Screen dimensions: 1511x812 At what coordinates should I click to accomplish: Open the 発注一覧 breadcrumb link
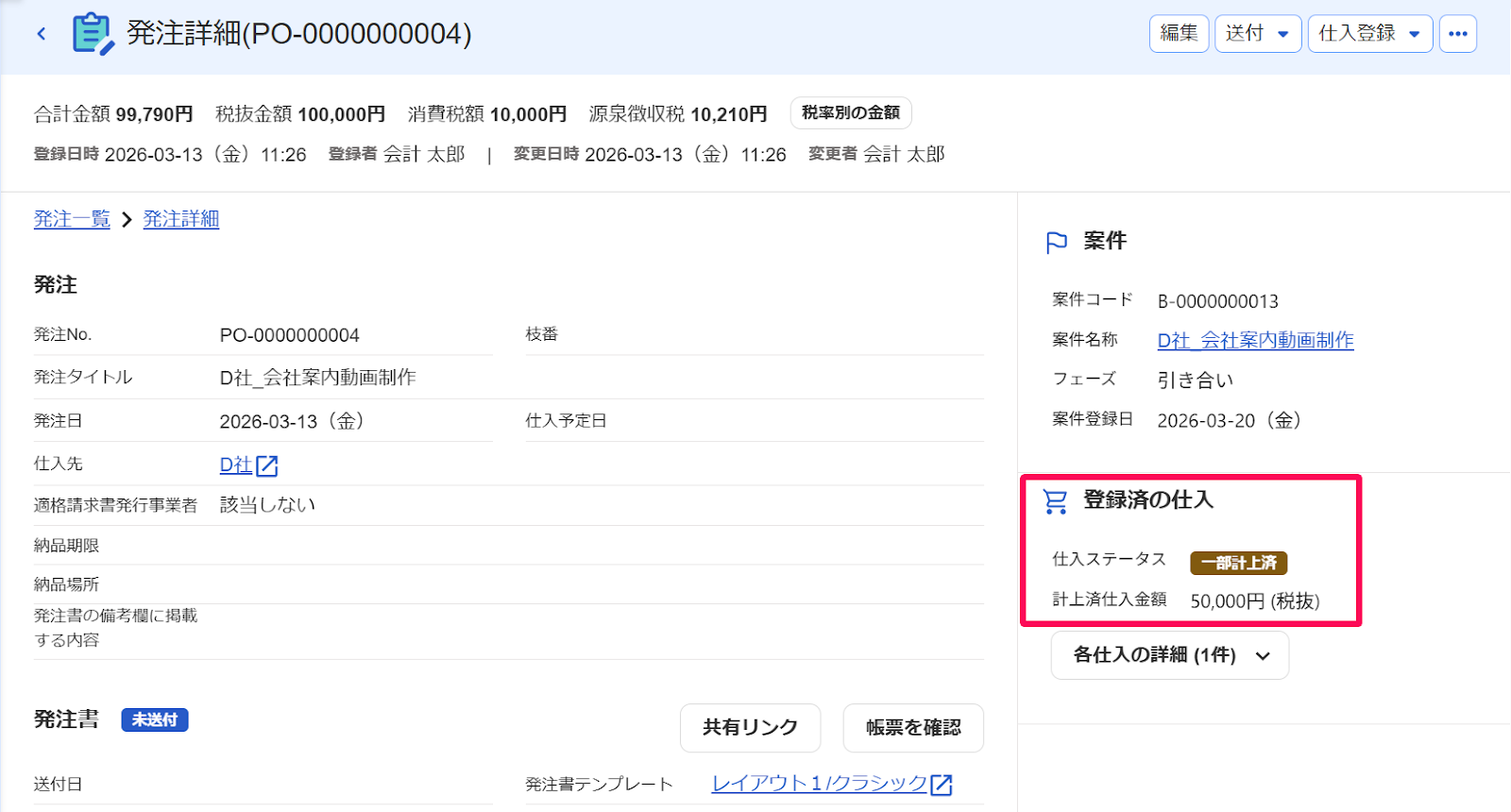coord(72,219)
